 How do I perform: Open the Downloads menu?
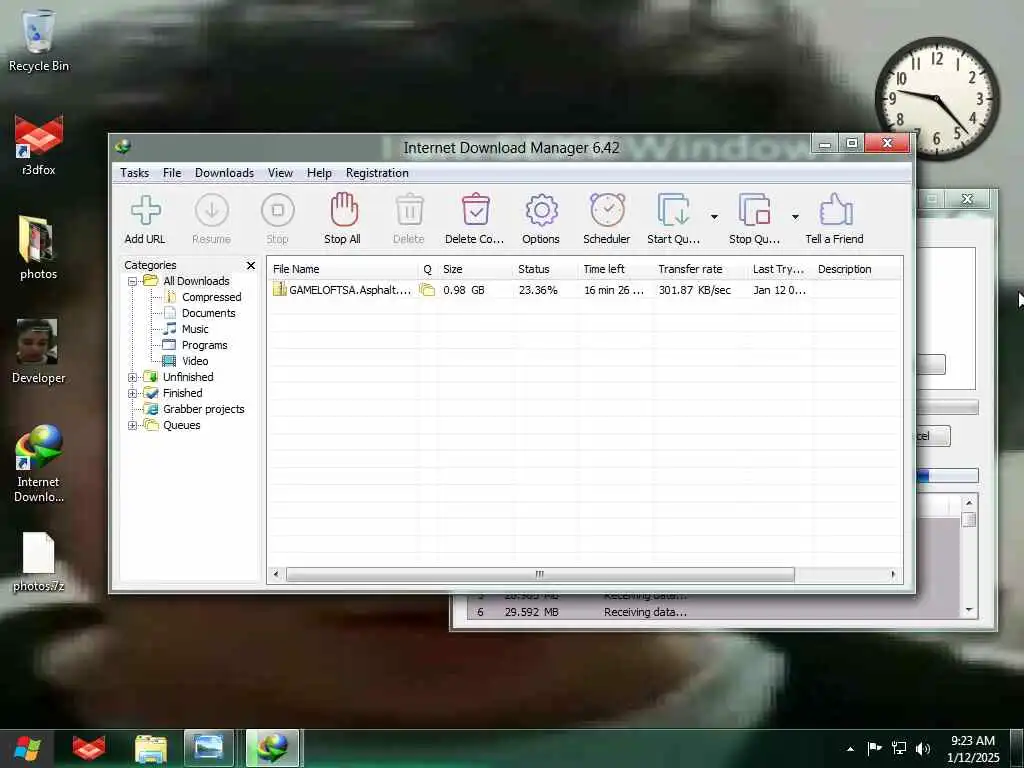click(224, 173)
